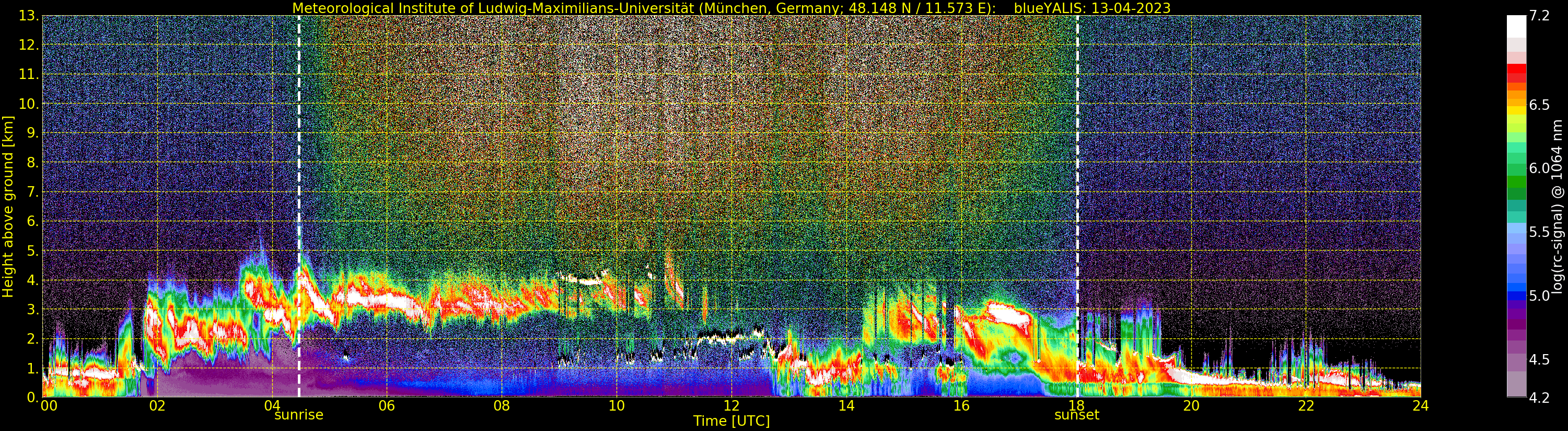
Task: Click the white dashed sunset marker line
Action: click(x=1077, y=206)
